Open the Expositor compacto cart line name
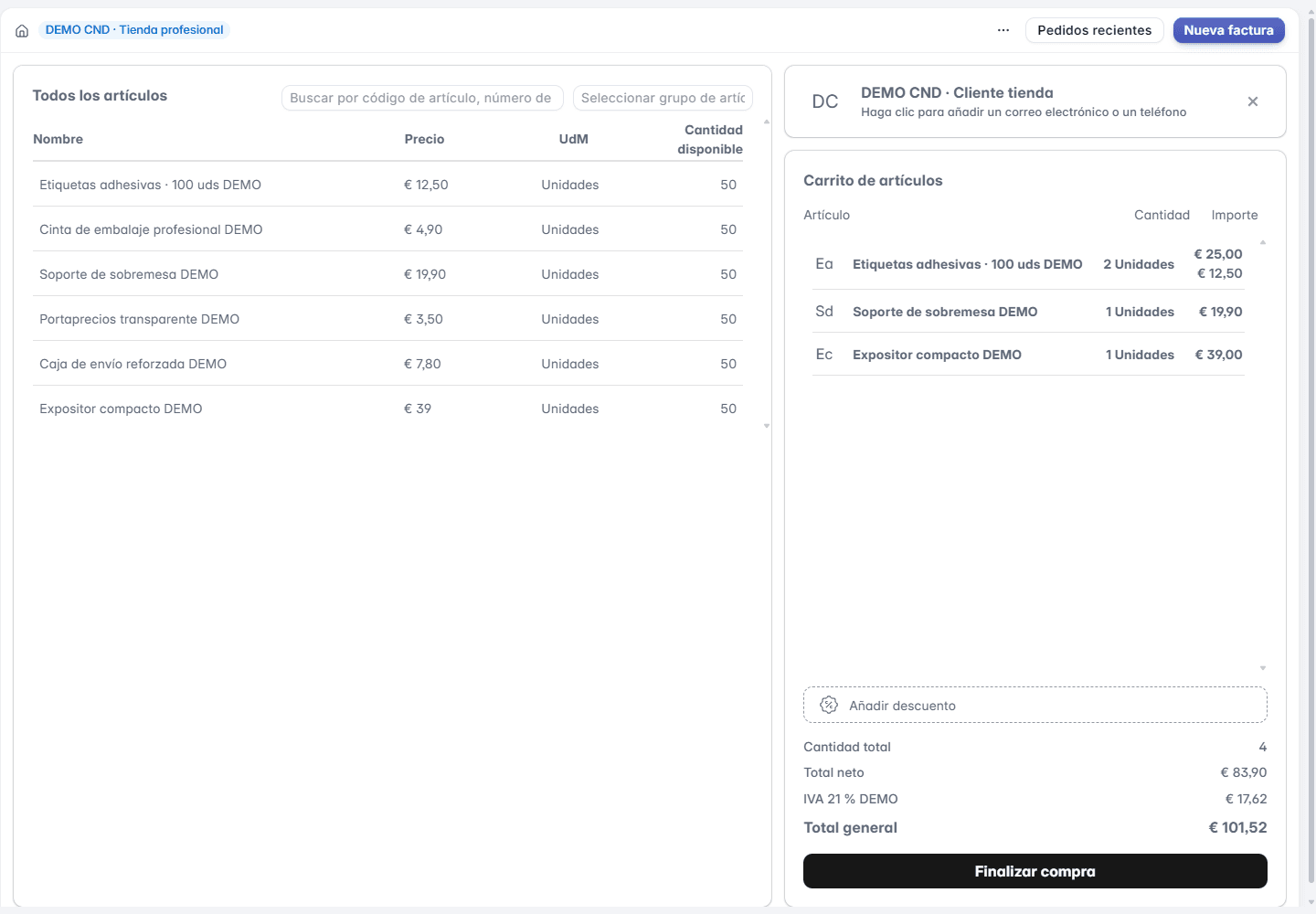Screen dimensions: 1316x914 tap(937, 355)
